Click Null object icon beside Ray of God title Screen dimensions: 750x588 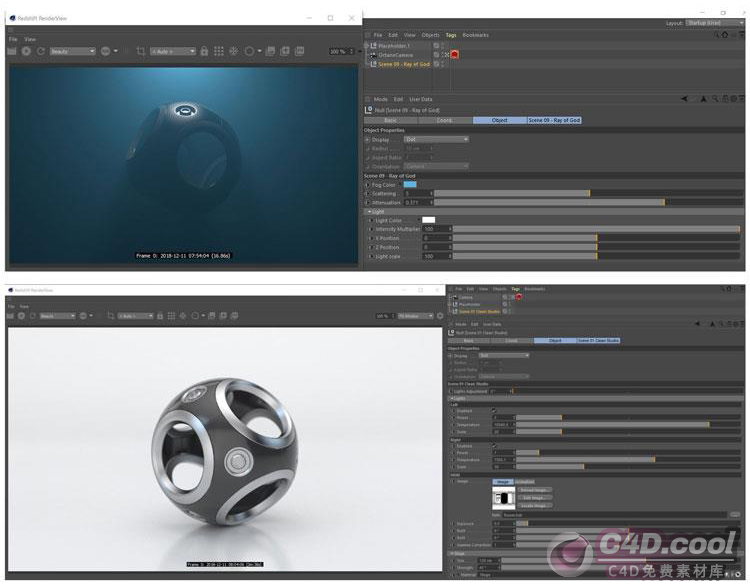(368, 110)
